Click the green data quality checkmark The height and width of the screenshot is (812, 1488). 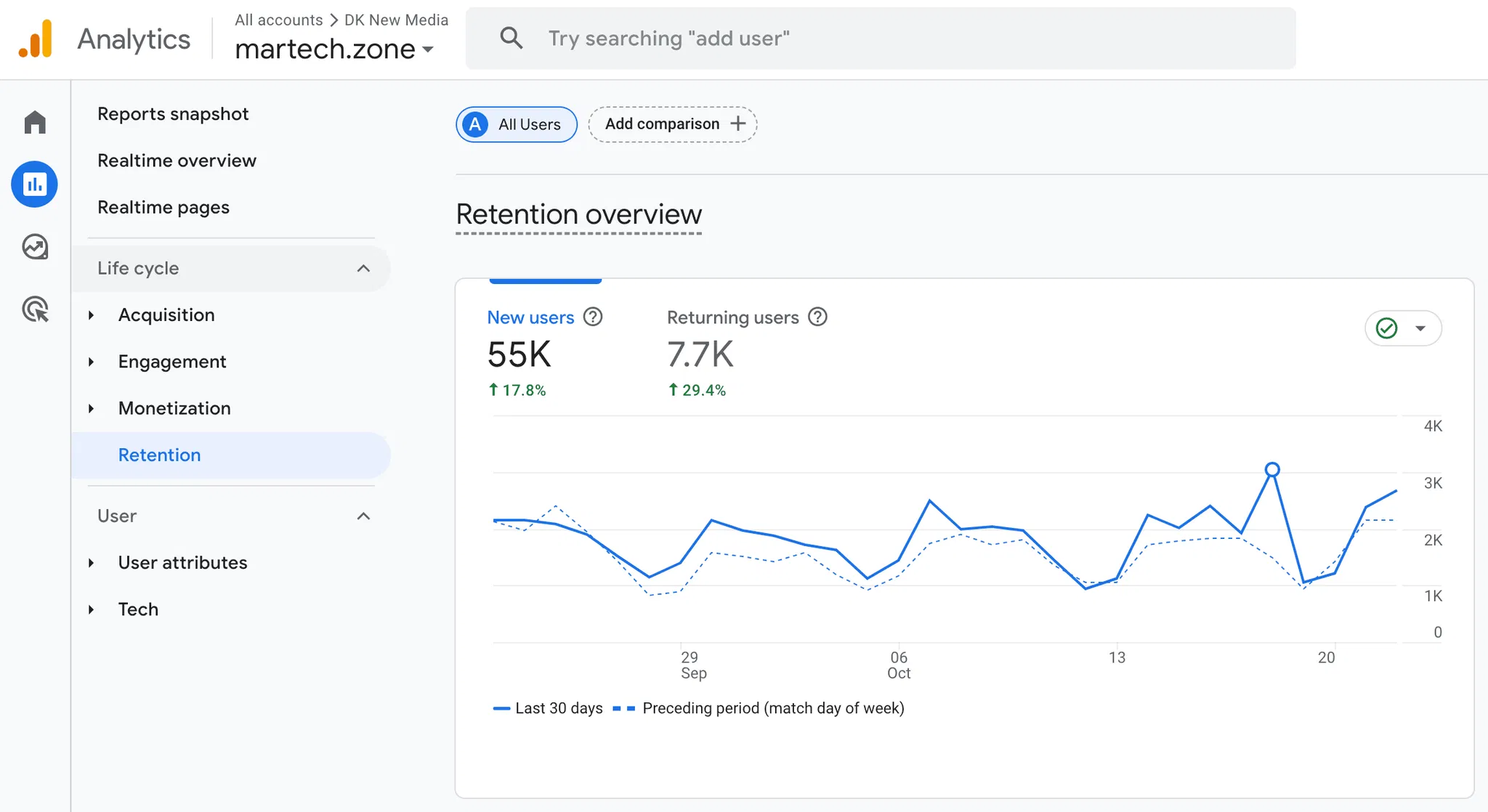click(1387, 328)
